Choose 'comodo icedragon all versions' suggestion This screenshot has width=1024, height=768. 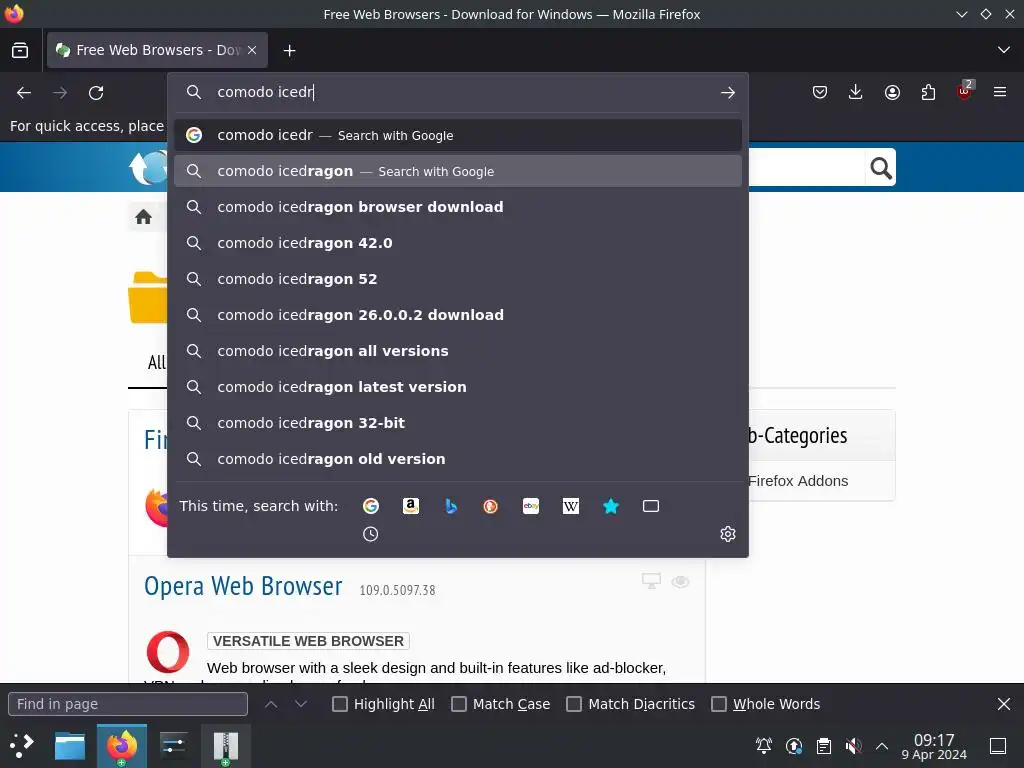click(x=458, y=351)
